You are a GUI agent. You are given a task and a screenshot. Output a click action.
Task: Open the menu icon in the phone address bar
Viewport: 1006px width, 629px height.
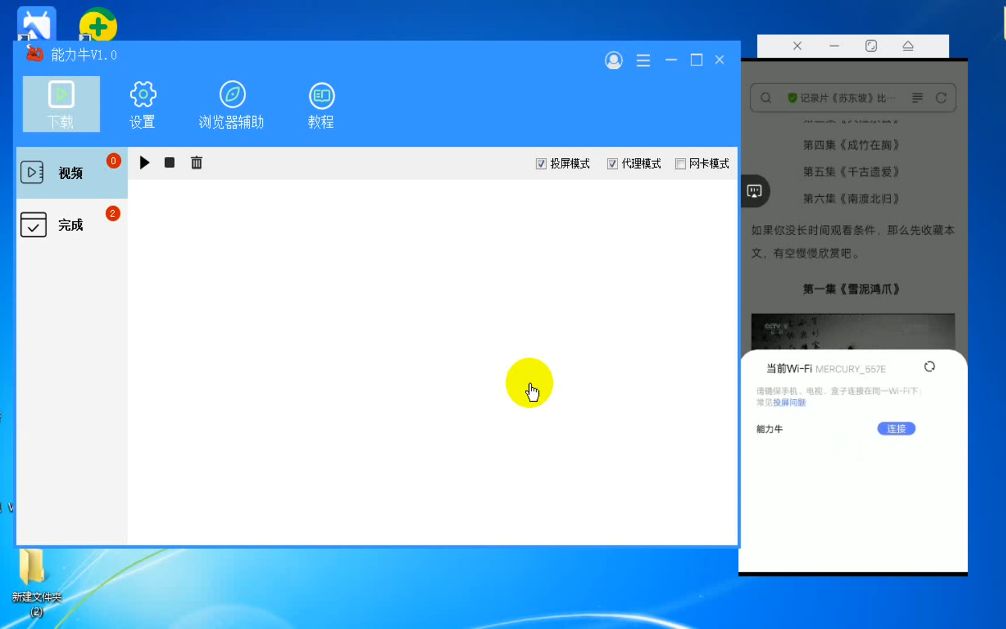917,98
